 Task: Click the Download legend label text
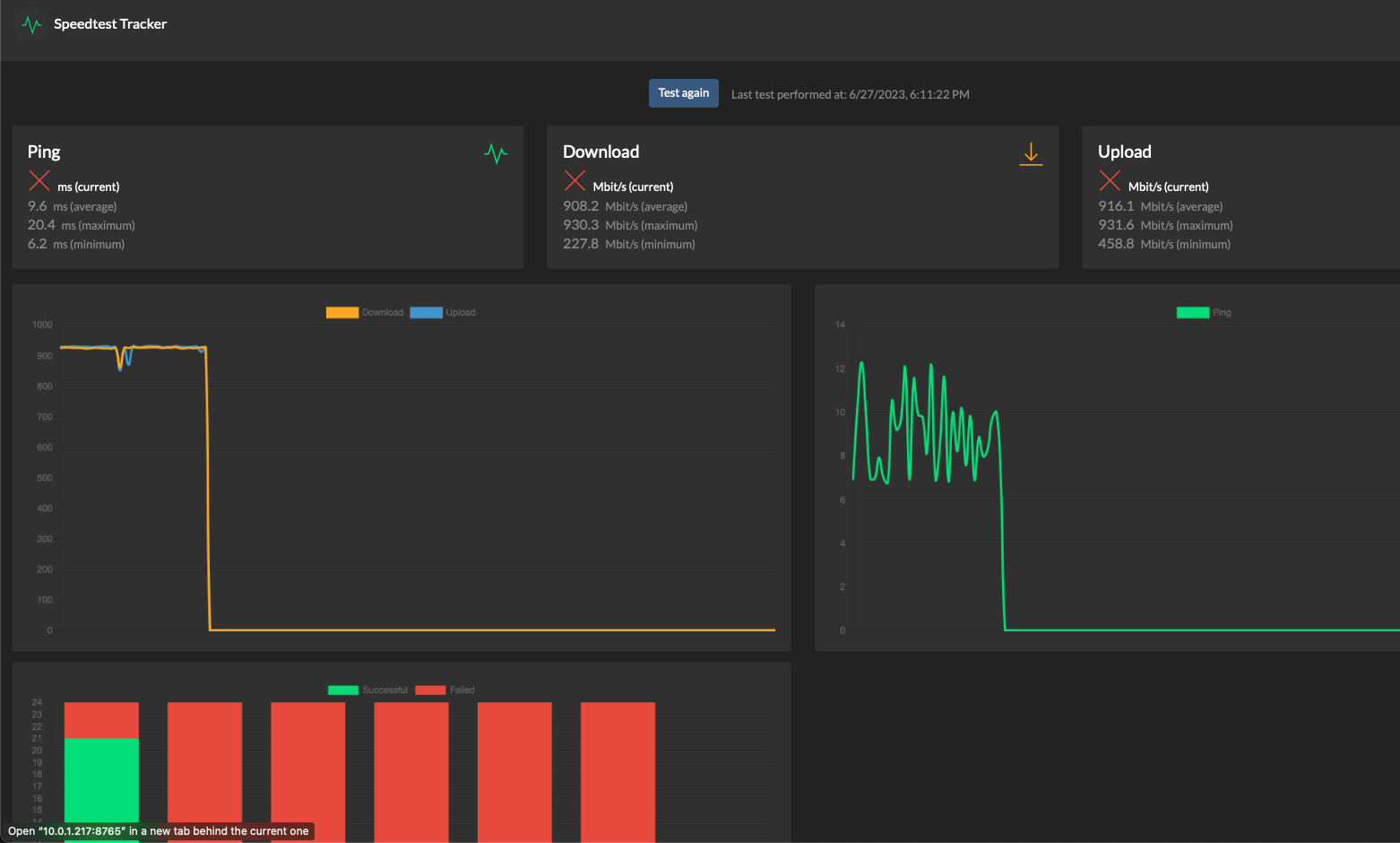tap(383, 313)
